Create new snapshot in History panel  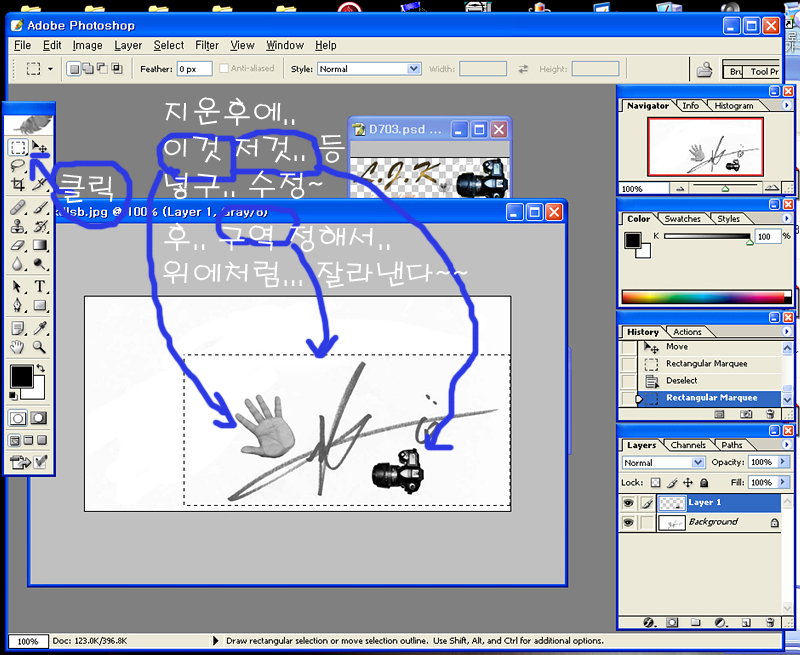(x=745, y=413)
